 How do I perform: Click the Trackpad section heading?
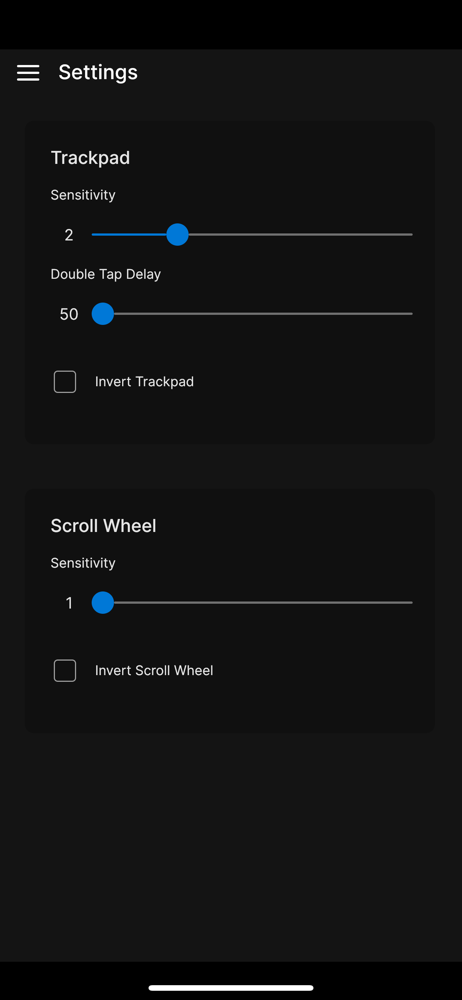tap(91, 158)
